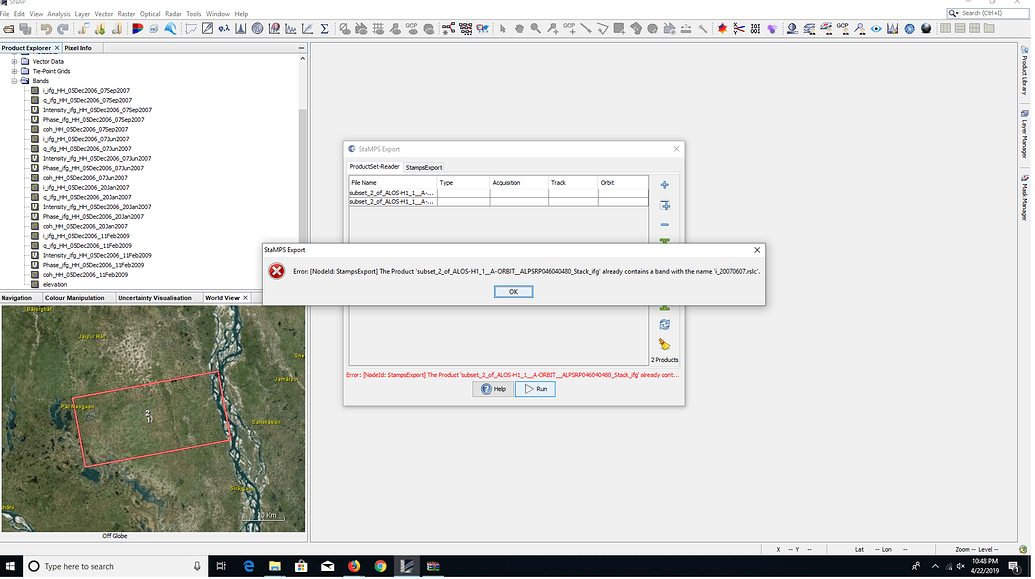Expand the Vector Data tree node

click(14, 62)
